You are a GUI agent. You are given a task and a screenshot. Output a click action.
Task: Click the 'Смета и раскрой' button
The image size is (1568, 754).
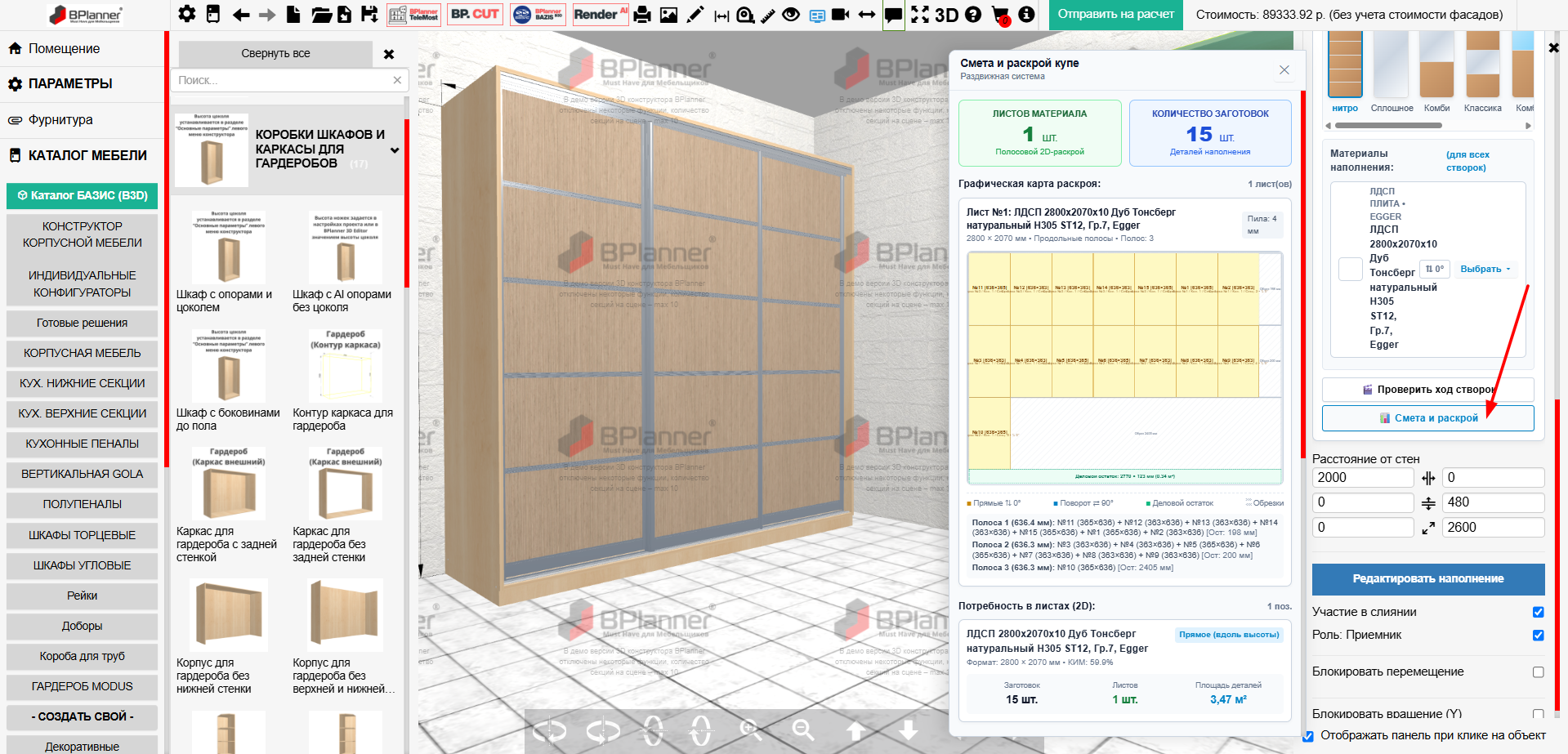[1427, 417]
